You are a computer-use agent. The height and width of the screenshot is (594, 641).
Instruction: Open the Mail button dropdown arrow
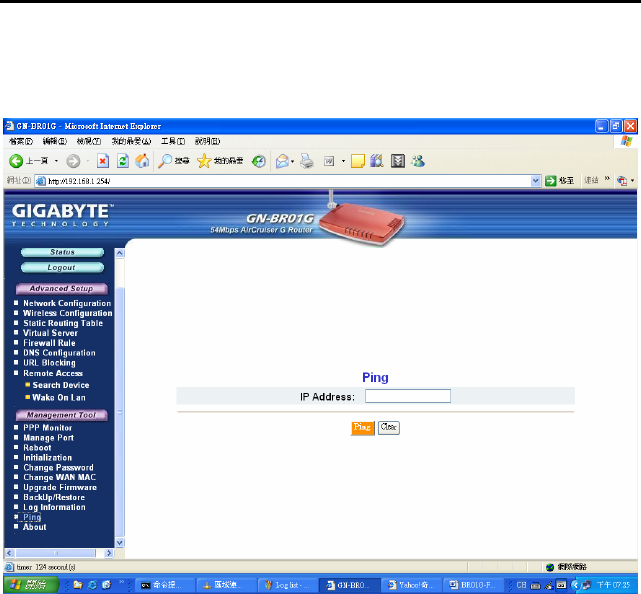coord(293,161)
